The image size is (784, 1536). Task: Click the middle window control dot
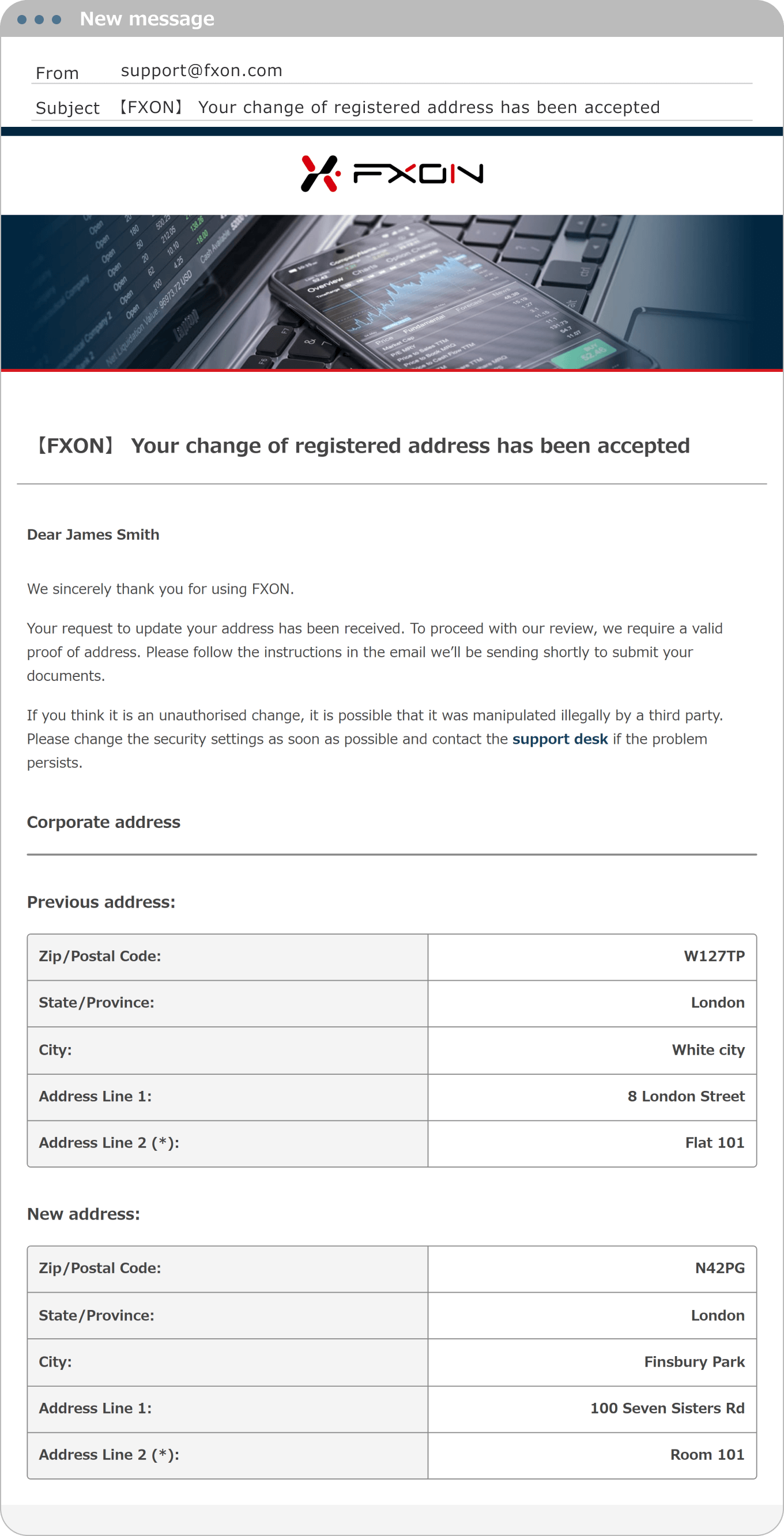click(39, 20)
